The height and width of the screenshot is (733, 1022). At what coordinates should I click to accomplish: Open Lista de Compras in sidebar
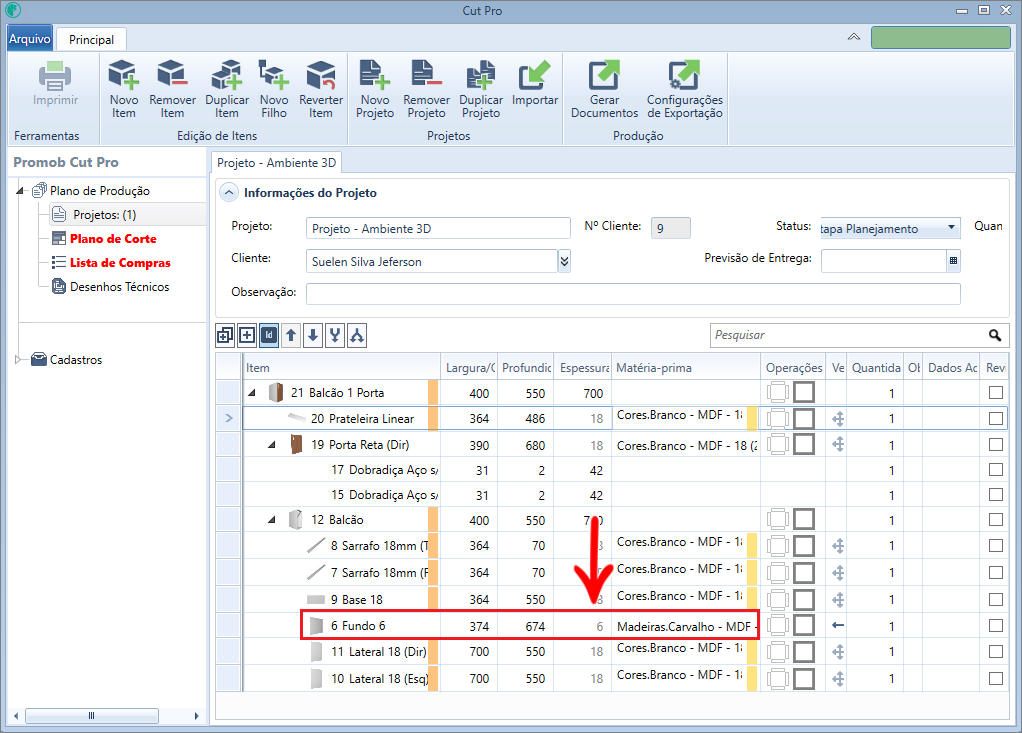point(120,263)
